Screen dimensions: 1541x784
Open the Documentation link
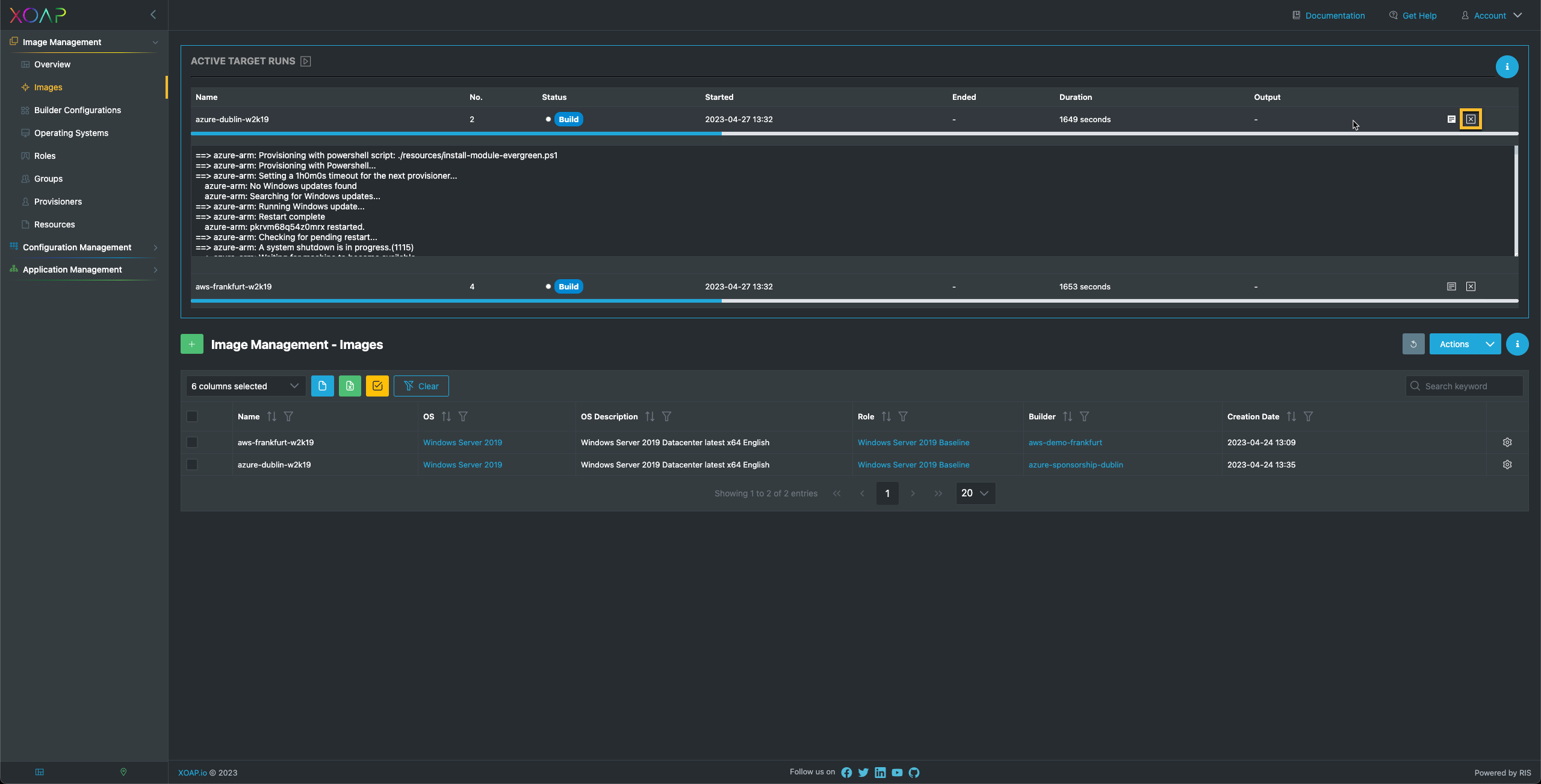(x=1329, y=16)
